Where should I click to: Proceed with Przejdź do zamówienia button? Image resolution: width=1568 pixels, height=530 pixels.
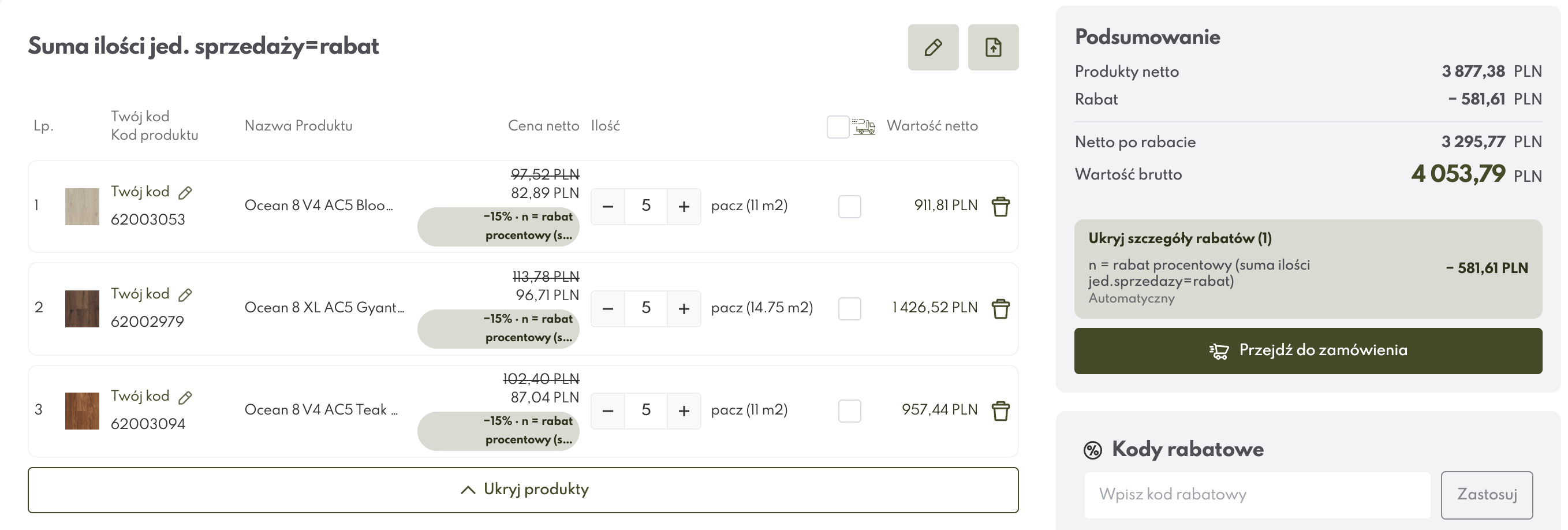coord(1308,351)
